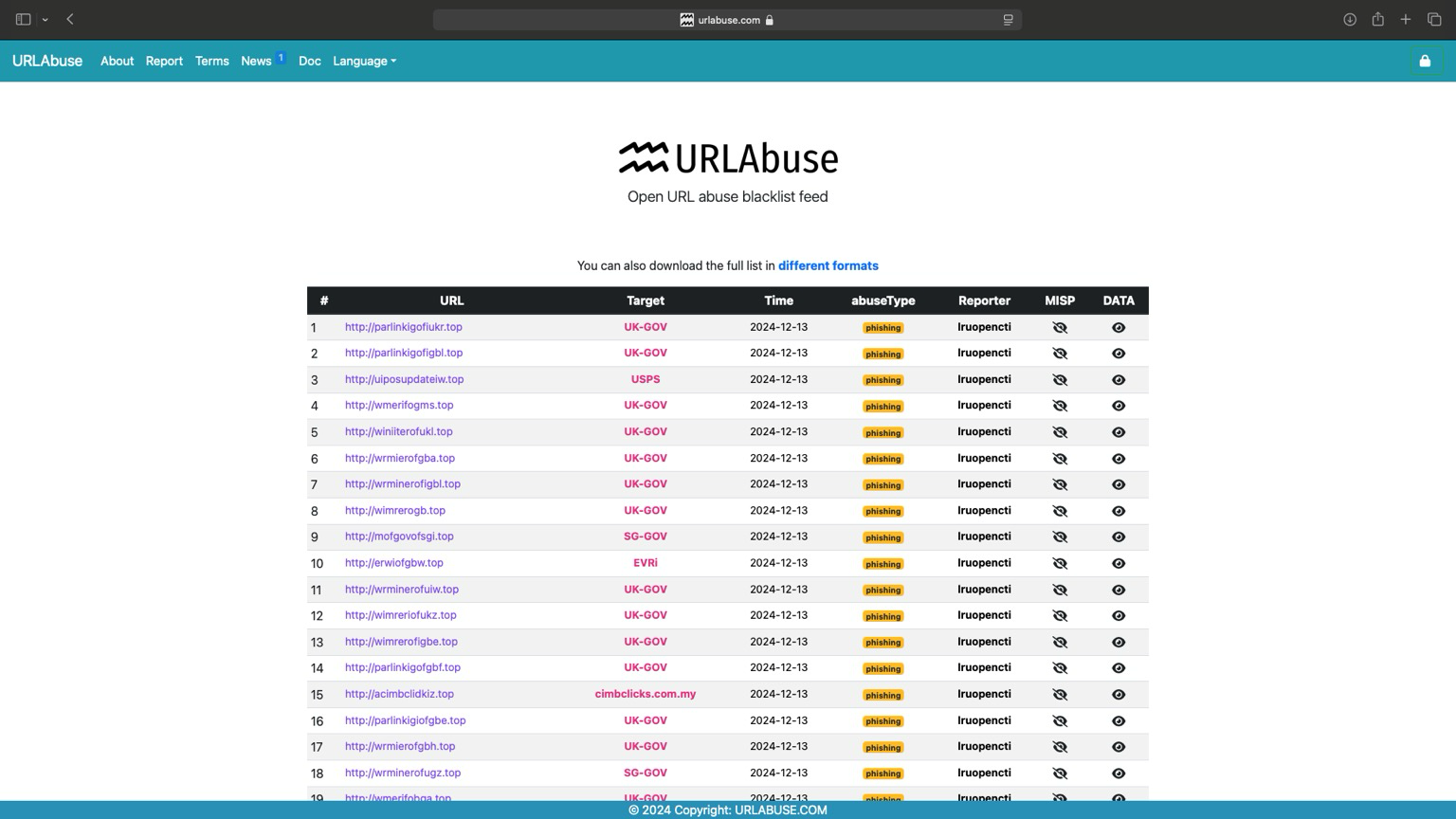This screenshot has width=1456, height=819.
Task: Open the About page
Action: click(117, 61)
